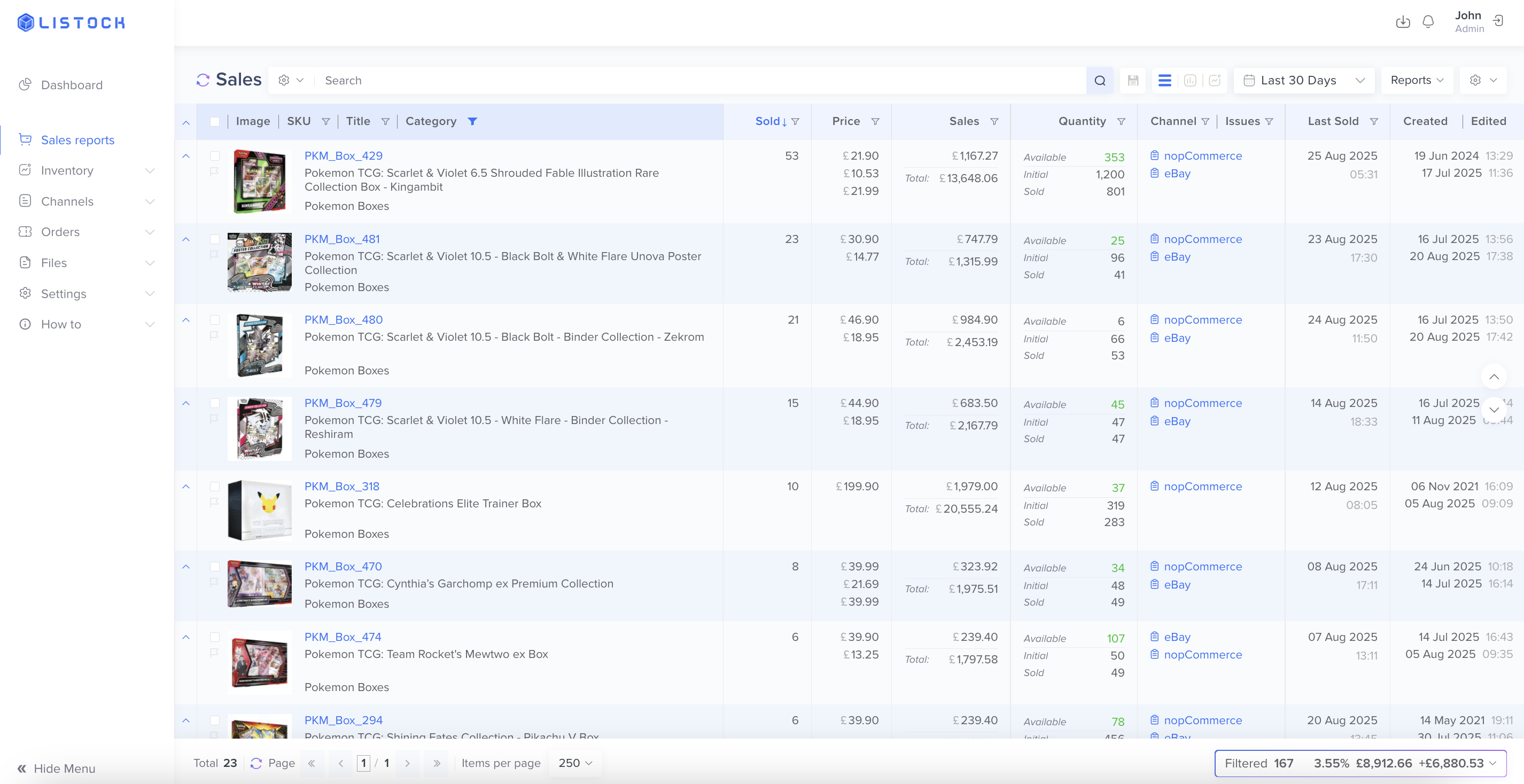Open the PKM_Box_480 SKU link
1524x784 pixels.
click(343, 319)
